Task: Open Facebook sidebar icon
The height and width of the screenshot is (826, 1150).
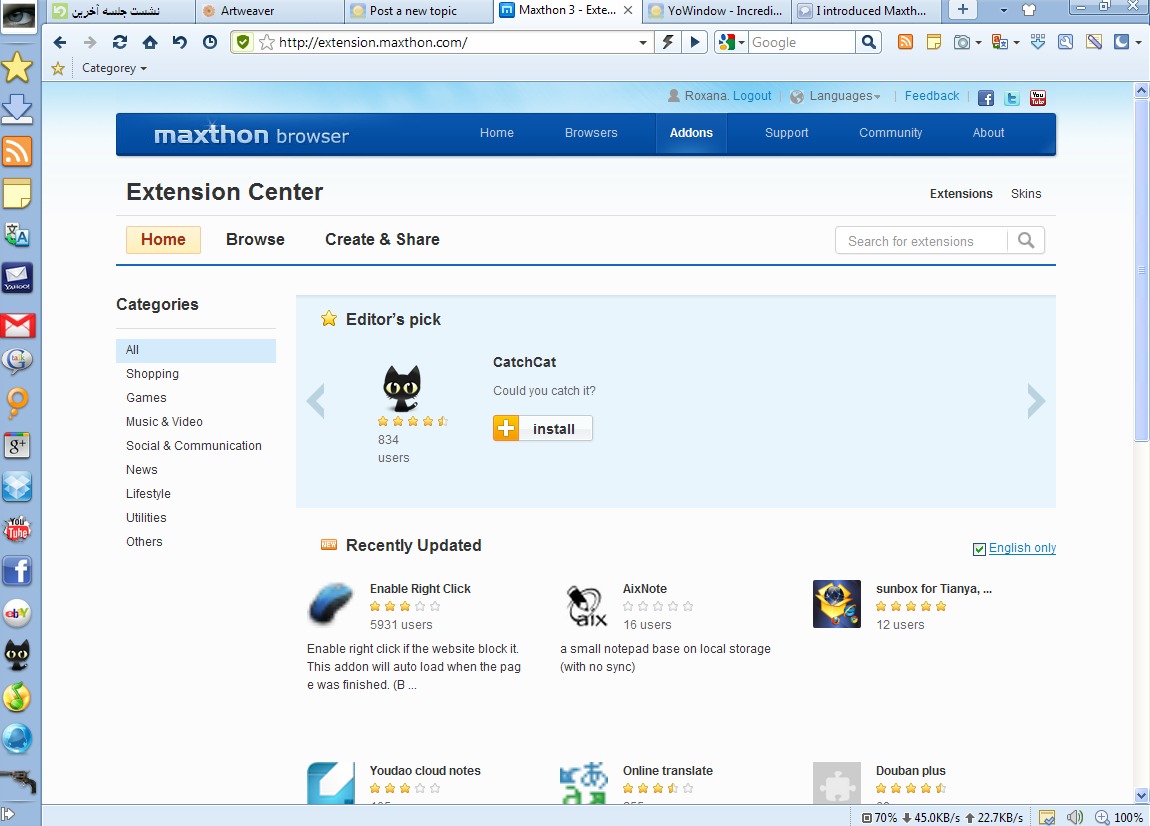Action: [17, 571]
